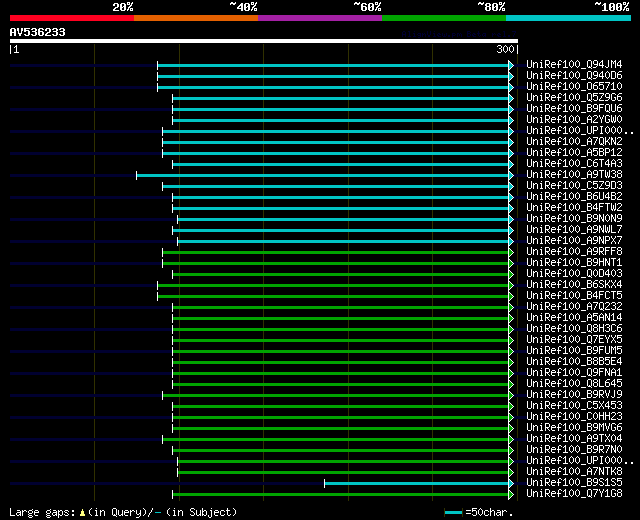Viewport: 640px width, 520px height.
Task: Click label UniRef100_Q7Y1G8
Action: [574, 494]
